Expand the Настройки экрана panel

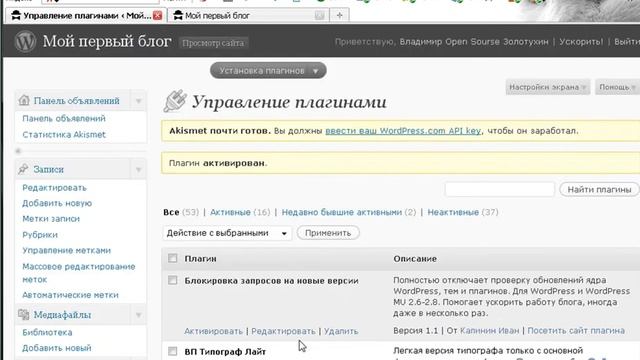click(x=547, y=87)
